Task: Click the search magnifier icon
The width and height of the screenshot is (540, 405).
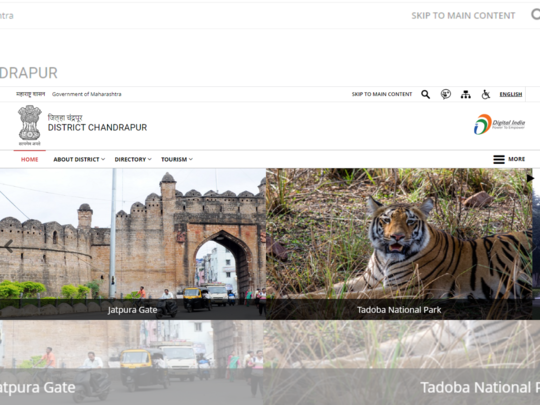Action: tap(426, 94)
